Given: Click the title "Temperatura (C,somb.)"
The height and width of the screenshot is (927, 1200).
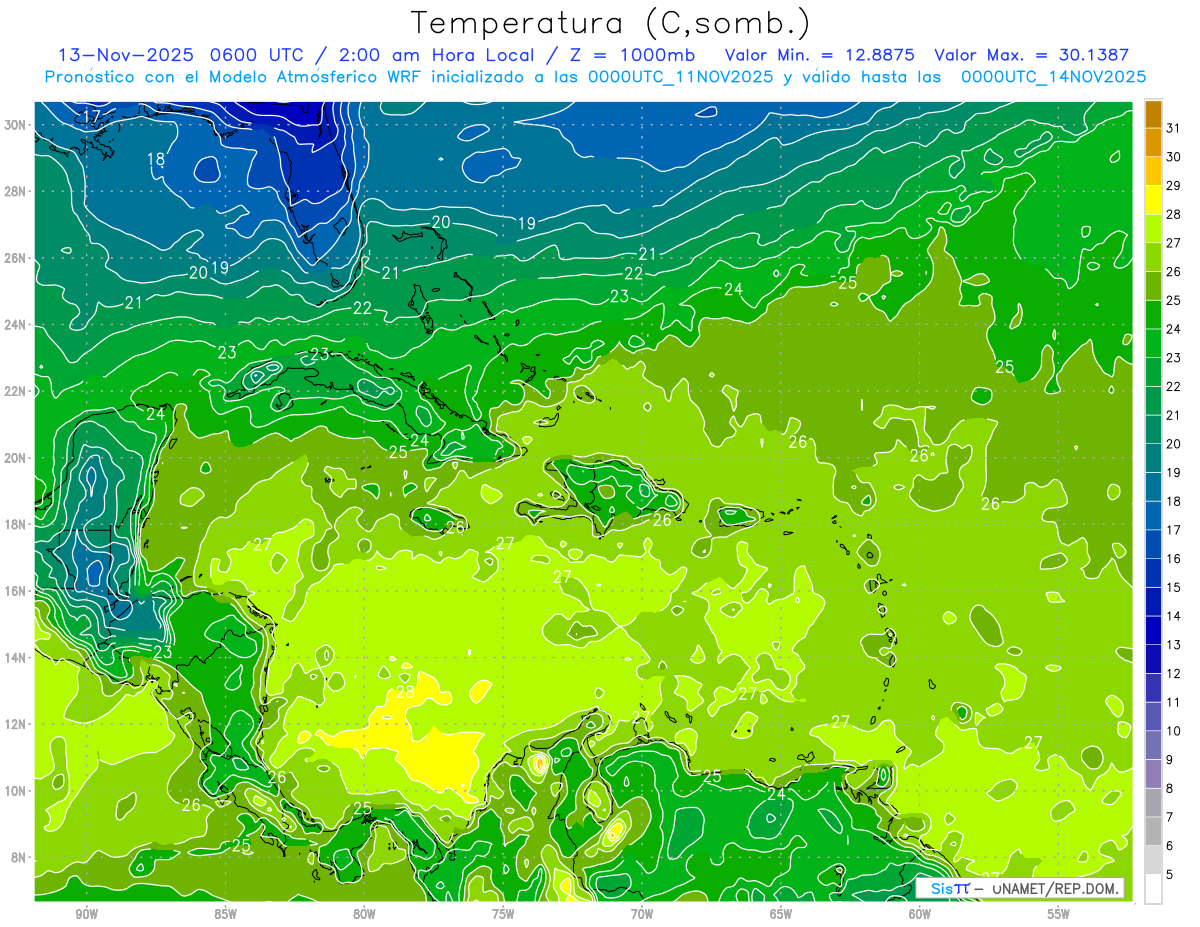Looking at the screenshot, I should (611, 23).
